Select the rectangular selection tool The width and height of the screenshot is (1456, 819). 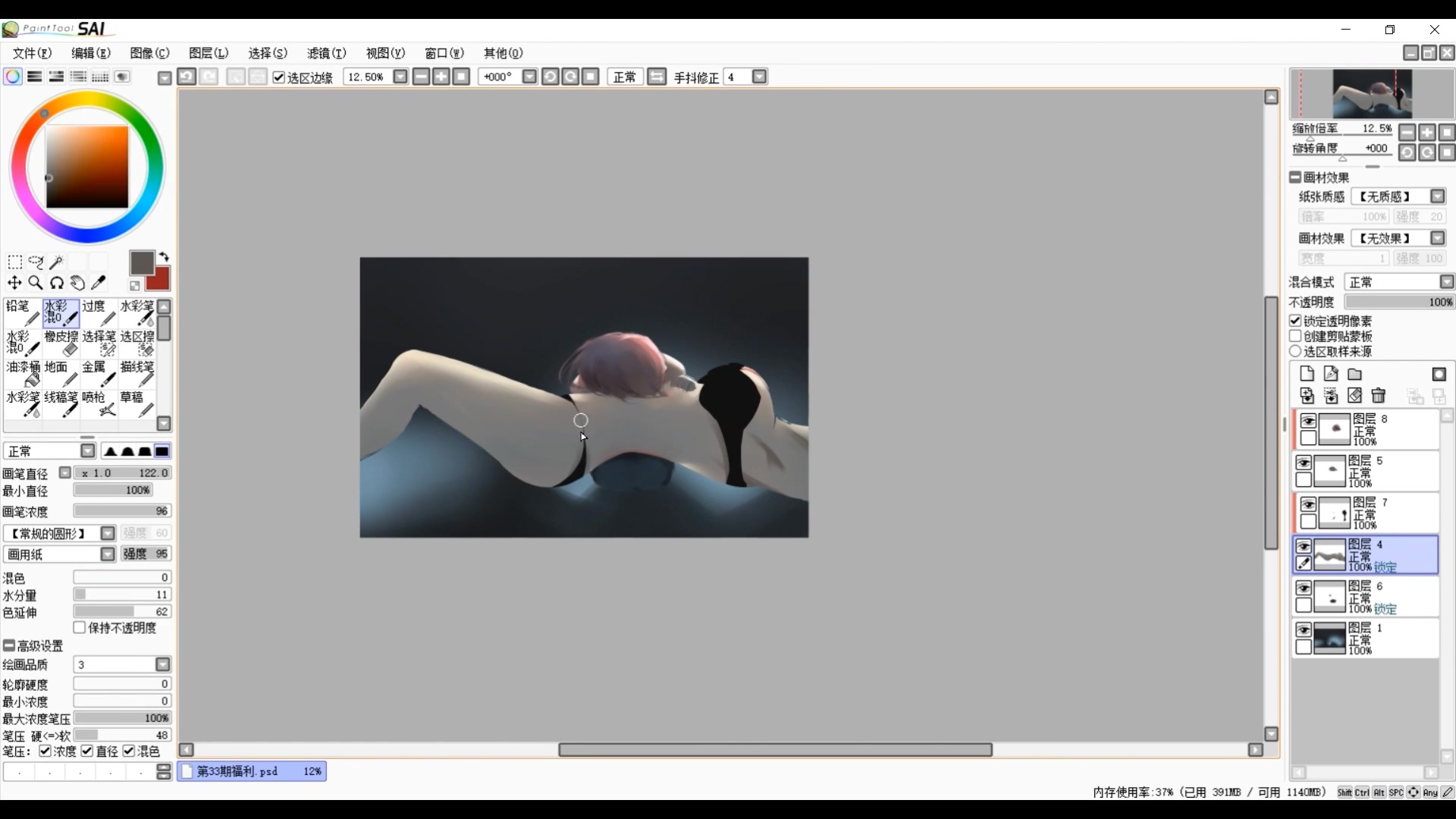(14, 262)
